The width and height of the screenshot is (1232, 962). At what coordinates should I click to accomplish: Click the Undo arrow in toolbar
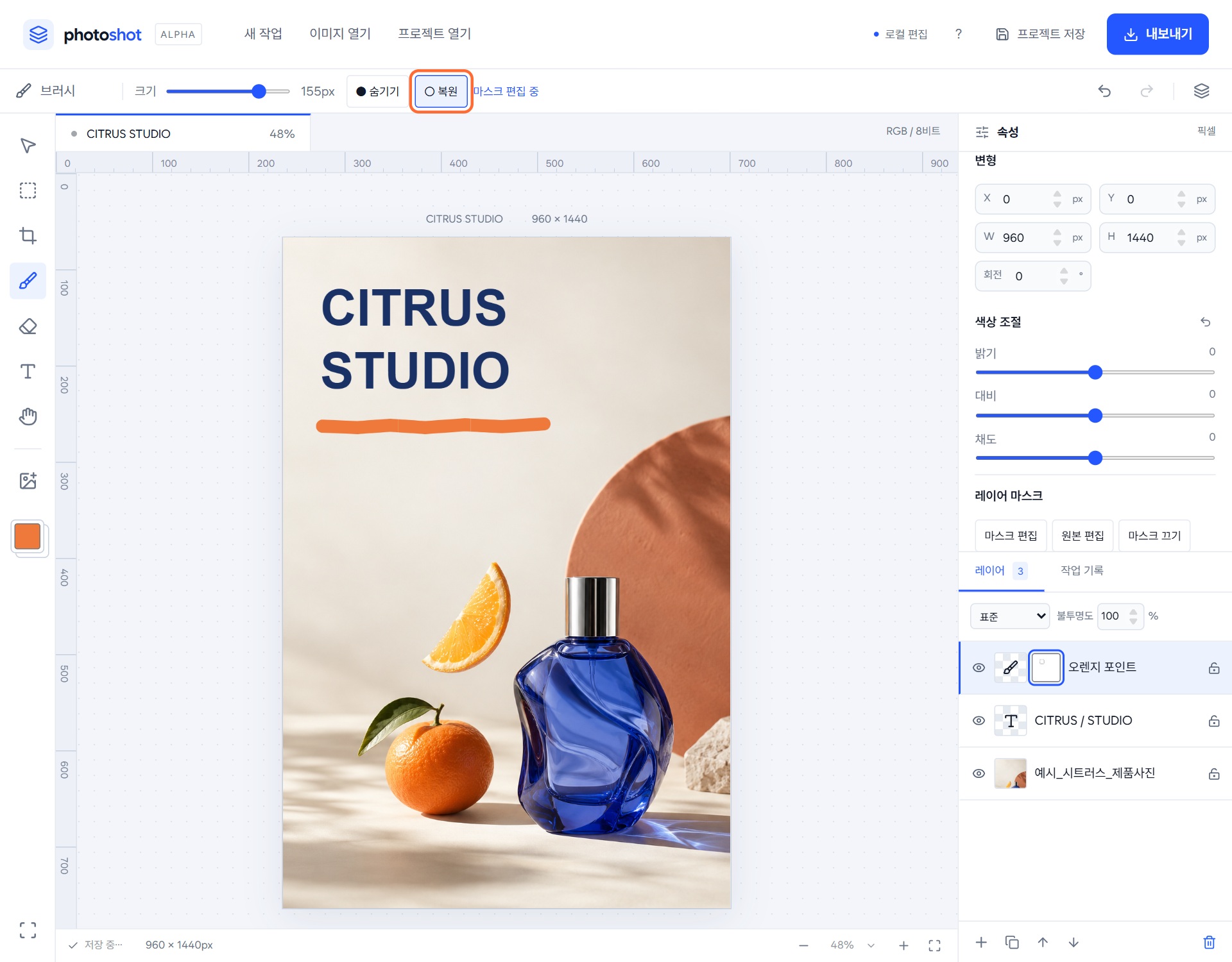point(1104,91)
